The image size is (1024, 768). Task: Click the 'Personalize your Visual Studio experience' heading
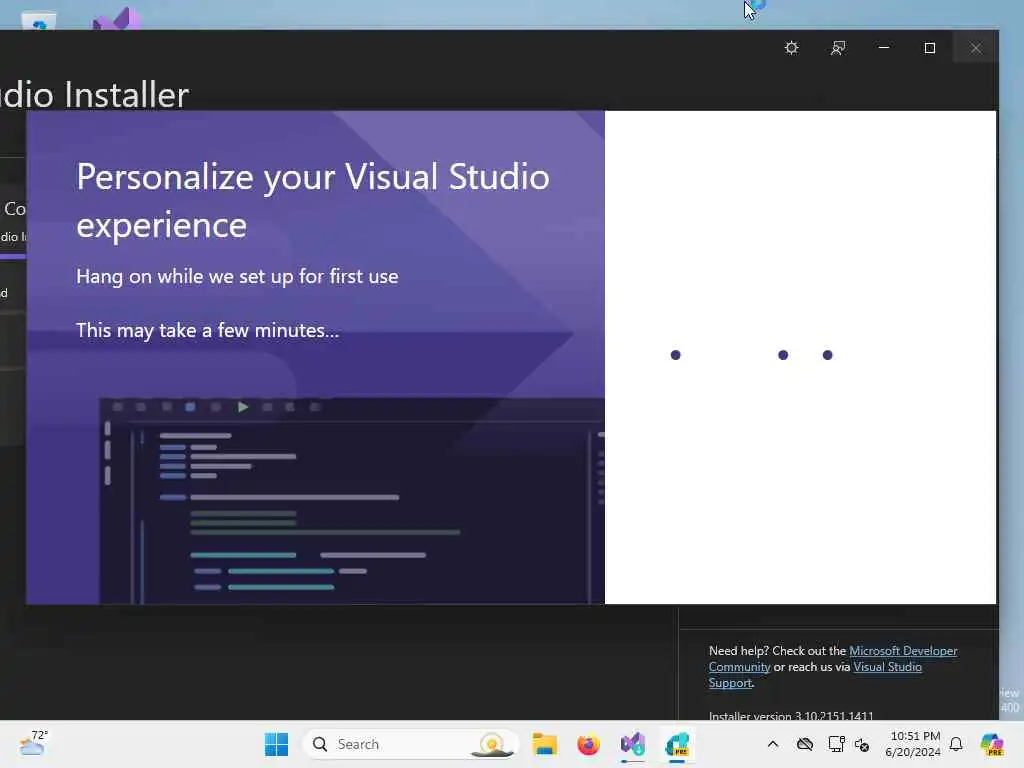coord(313,200)
